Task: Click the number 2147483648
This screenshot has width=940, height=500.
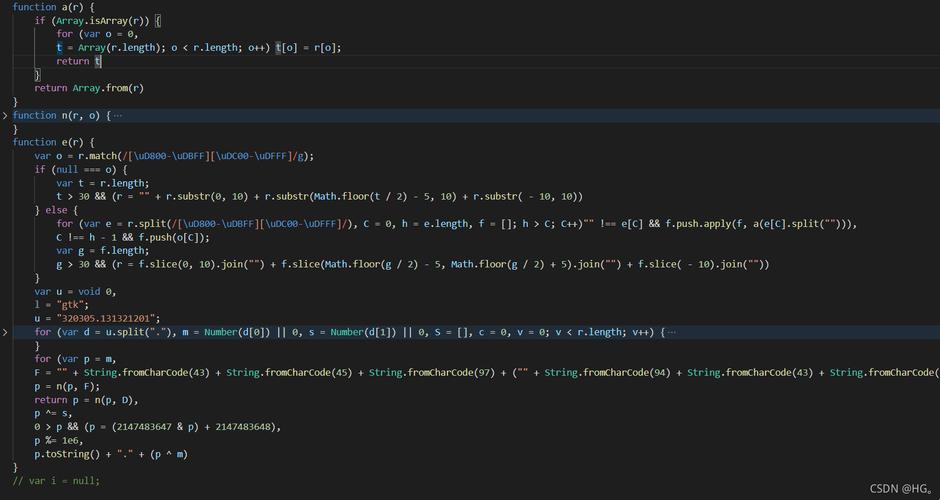Action: 243,427
